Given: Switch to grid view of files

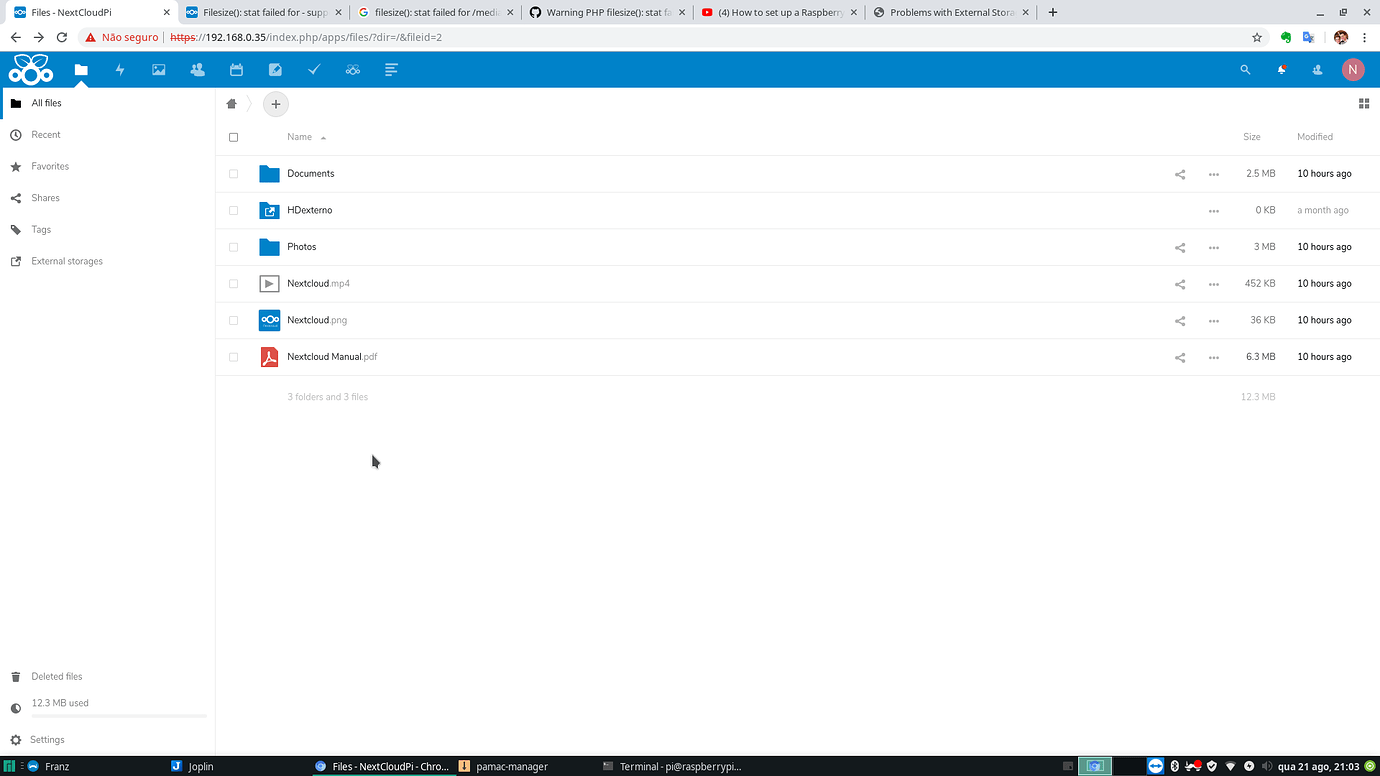Looking at the screenshot, I should pyautogui.click(x=1363, y=103).
